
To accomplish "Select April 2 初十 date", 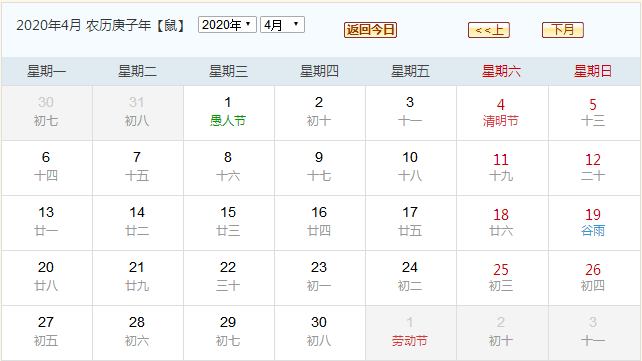I will coord(319,113).
